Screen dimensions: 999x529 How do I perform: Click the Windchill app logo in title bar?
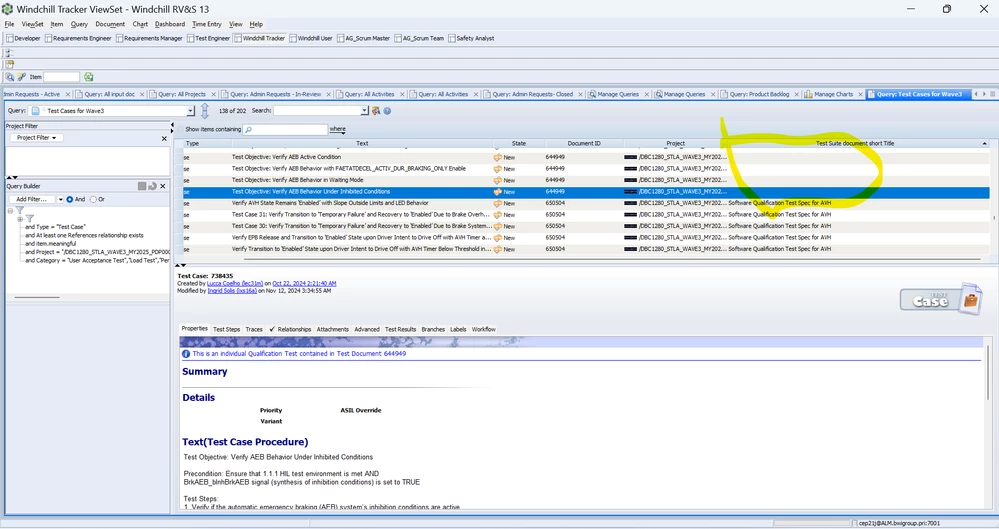coord(7,9)
